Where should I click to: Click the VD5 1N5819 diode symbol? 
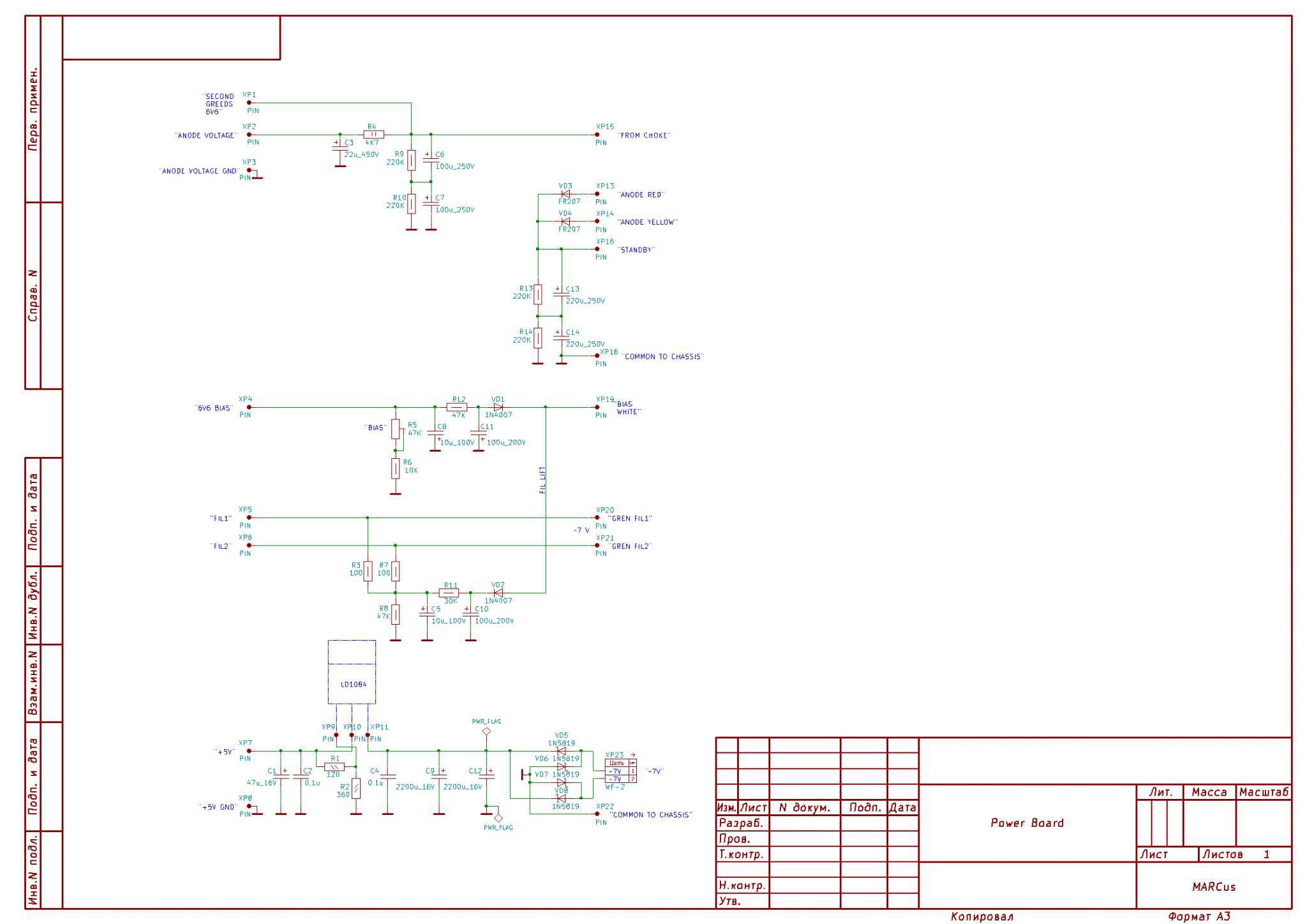[x=562, y=751]
